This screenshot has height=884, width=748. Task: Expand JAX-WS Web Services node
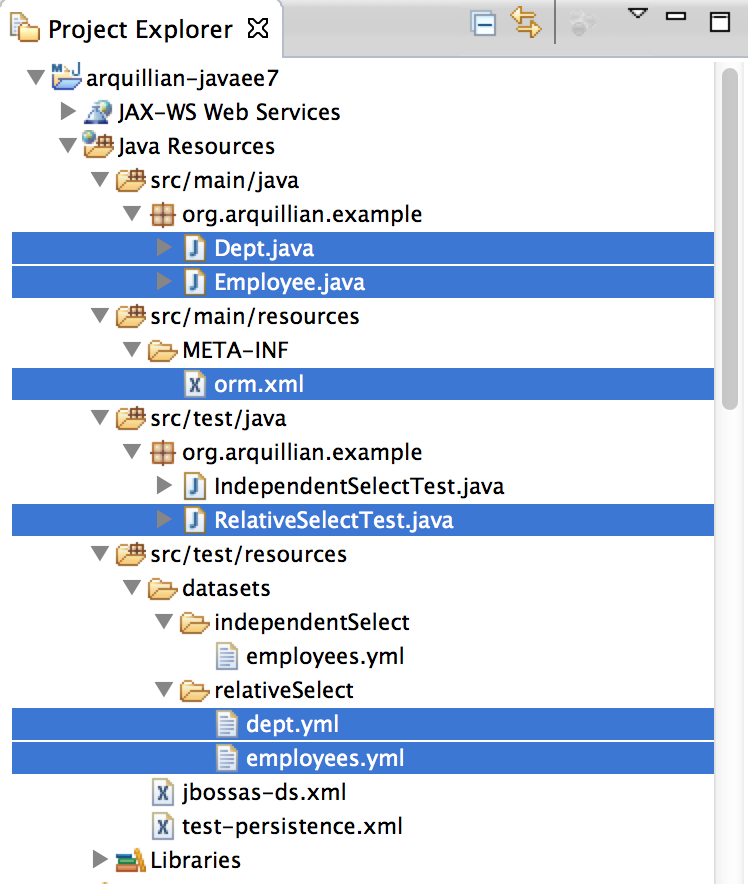(68, 111)
